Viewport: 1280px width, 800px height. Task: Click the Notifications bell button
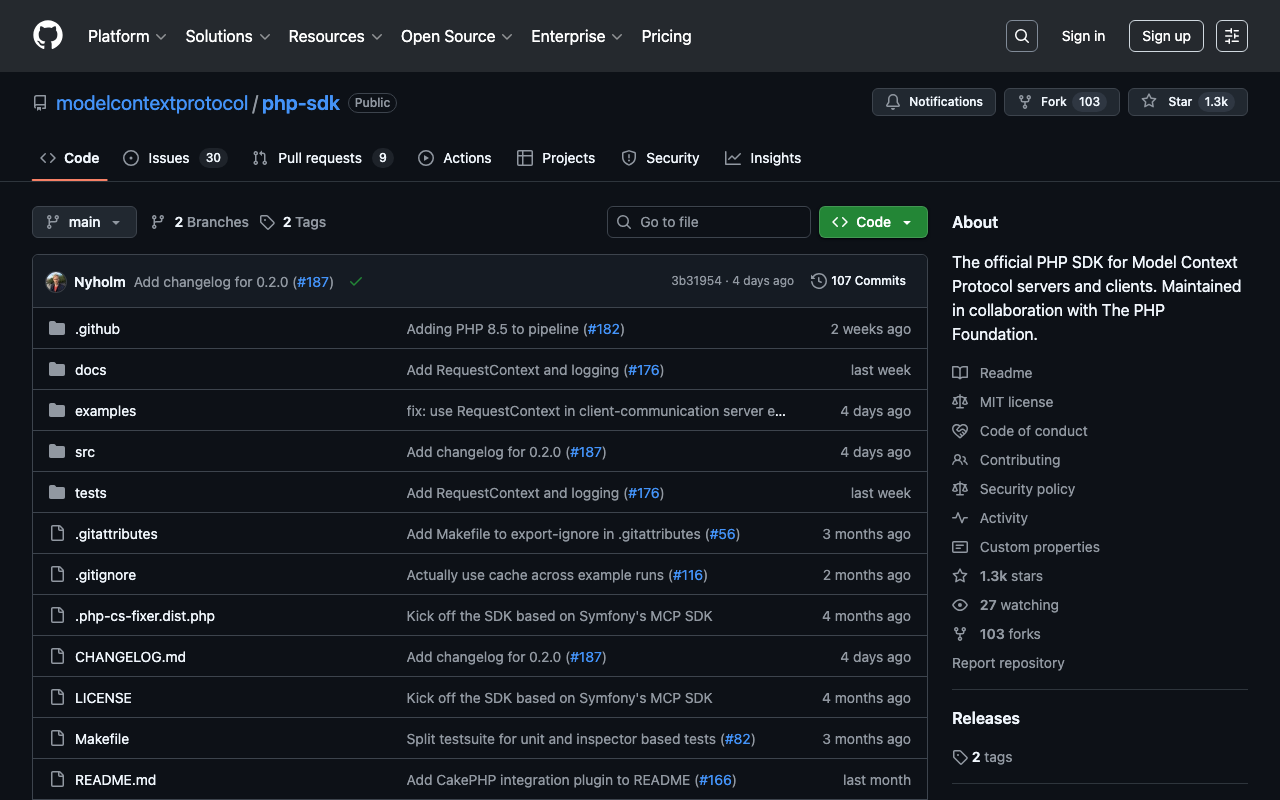[934, 102]
